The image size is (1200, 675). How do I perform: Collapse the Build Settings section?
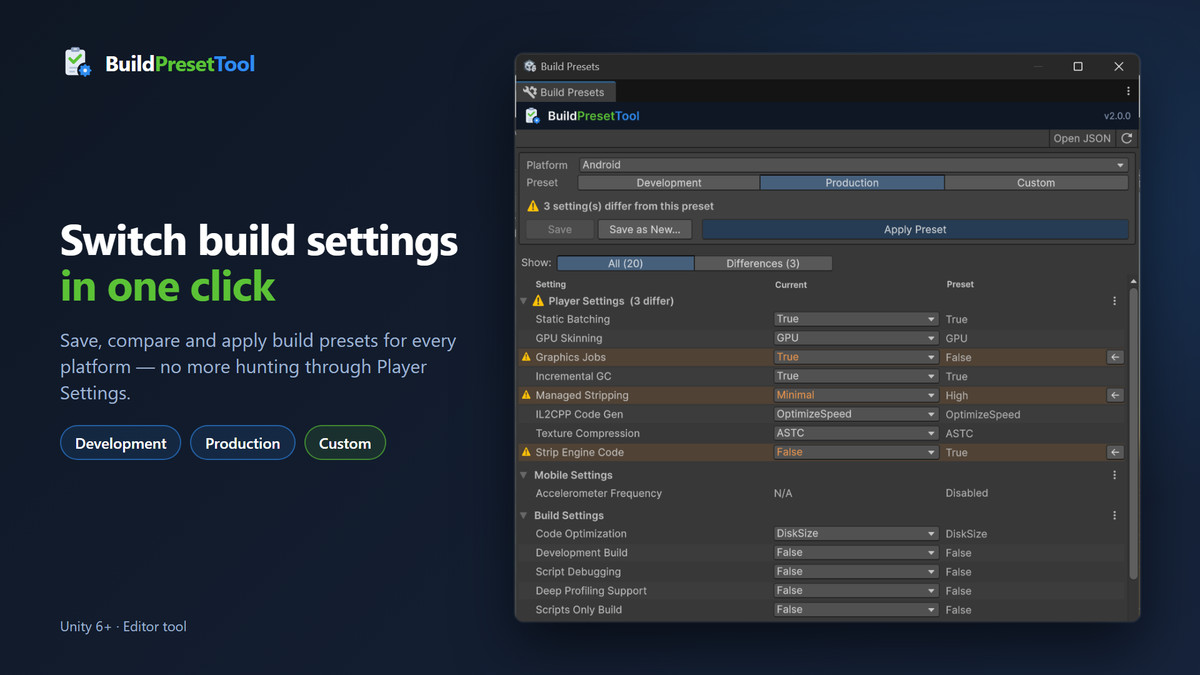coord(524,516)
